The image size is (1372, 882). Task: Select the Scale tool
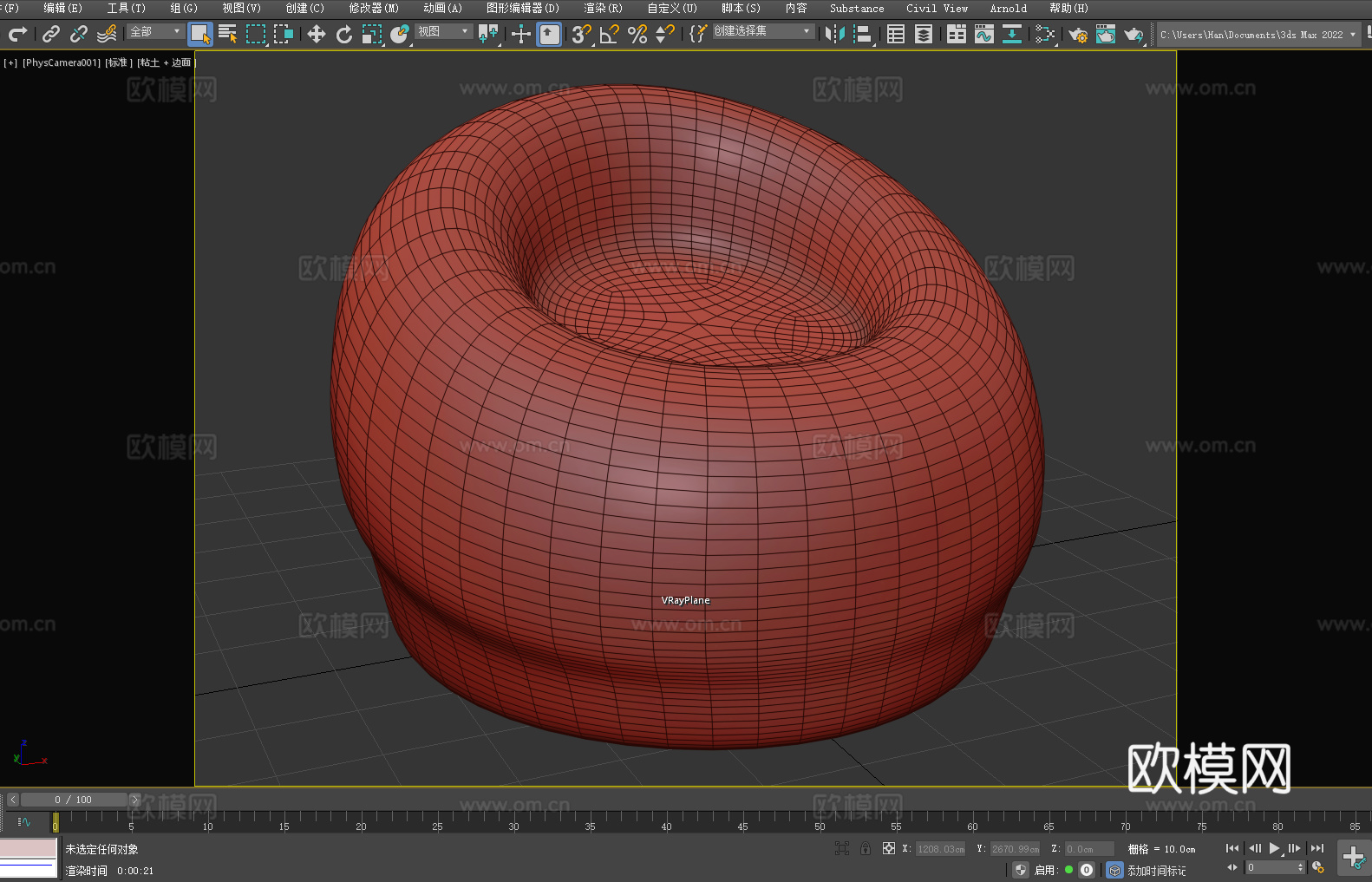tap(372, 34)
